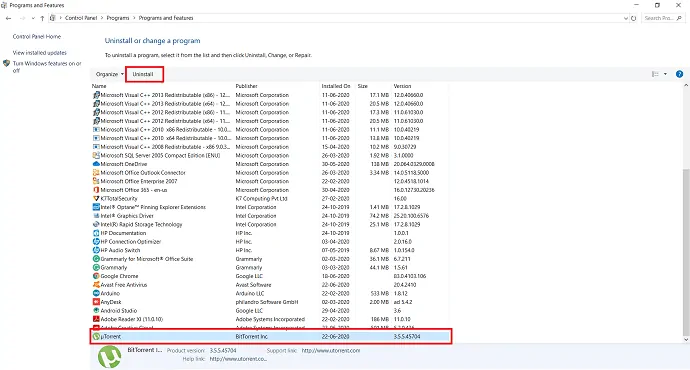Expand the view options dropdown arrow
This screenshot has height=370, width=690.
(x=665, y=74)
